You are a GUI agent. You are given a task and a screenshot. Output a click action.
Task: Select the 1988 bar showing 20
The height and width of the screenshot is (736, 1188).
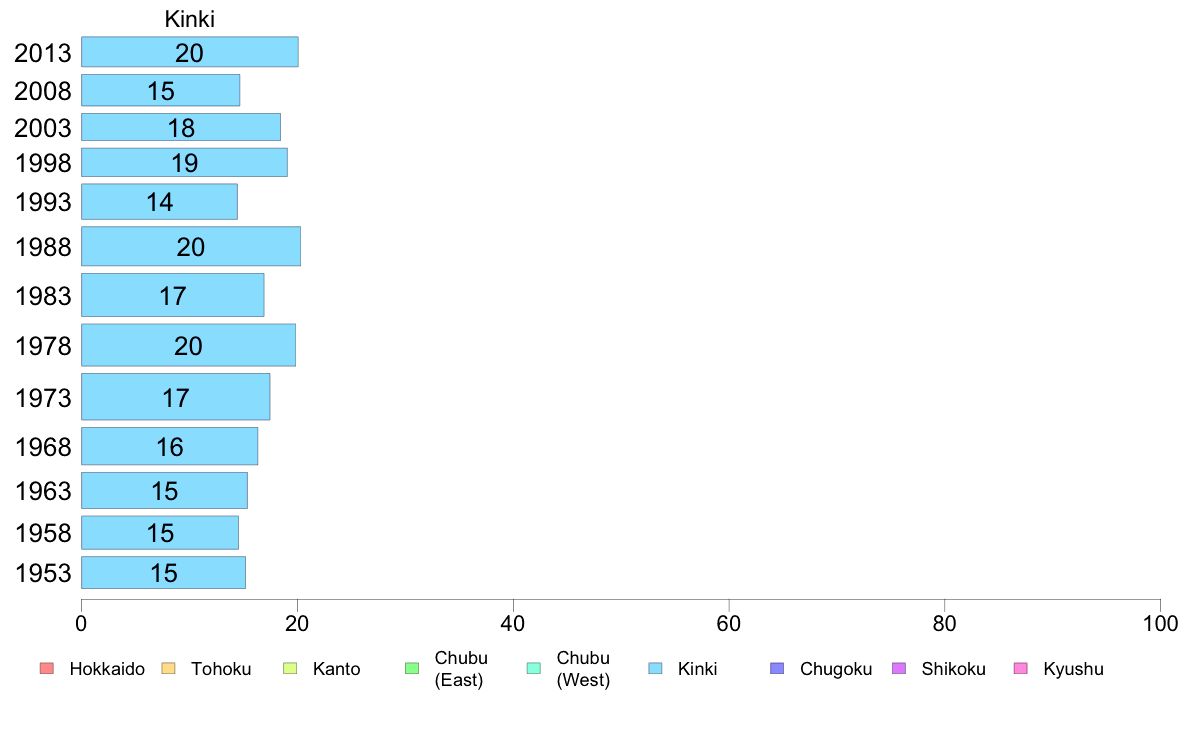point(190,246)
